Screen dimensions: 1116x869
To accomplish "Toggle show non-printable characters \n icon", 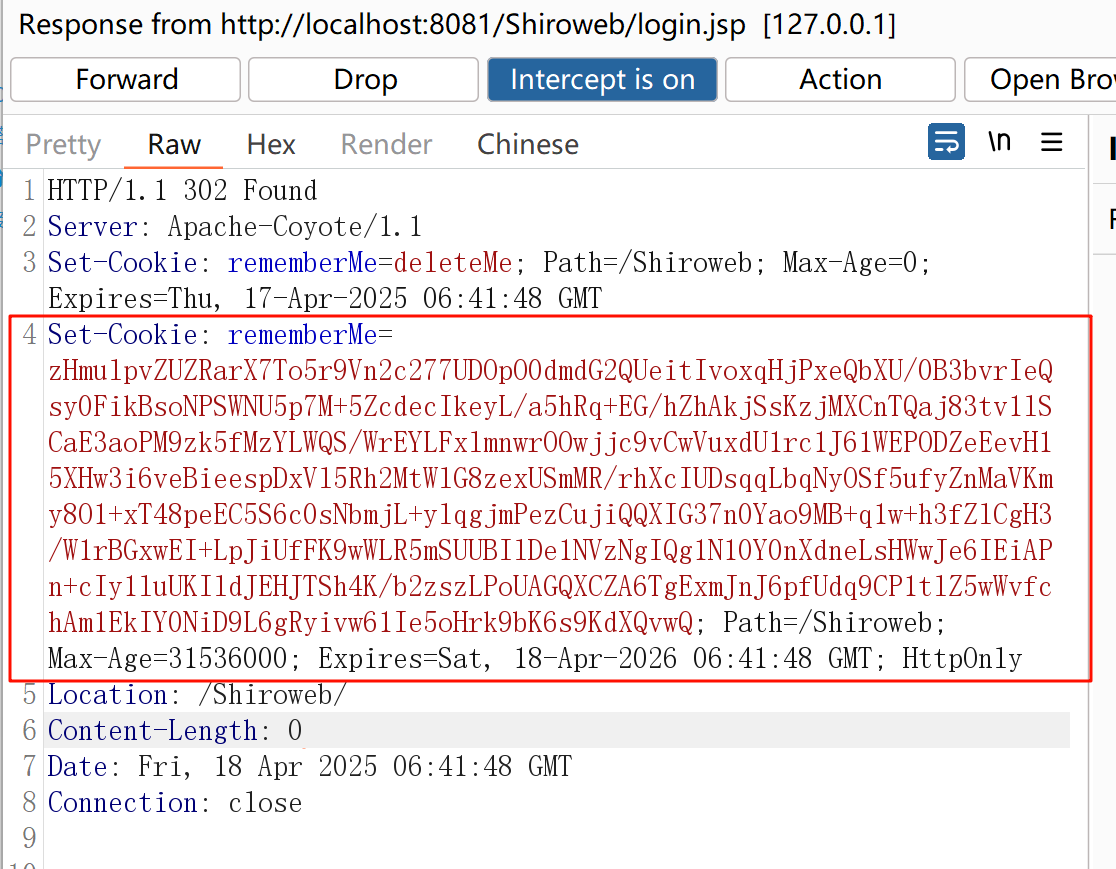I will pyautogui.click(x=999, y=142).
